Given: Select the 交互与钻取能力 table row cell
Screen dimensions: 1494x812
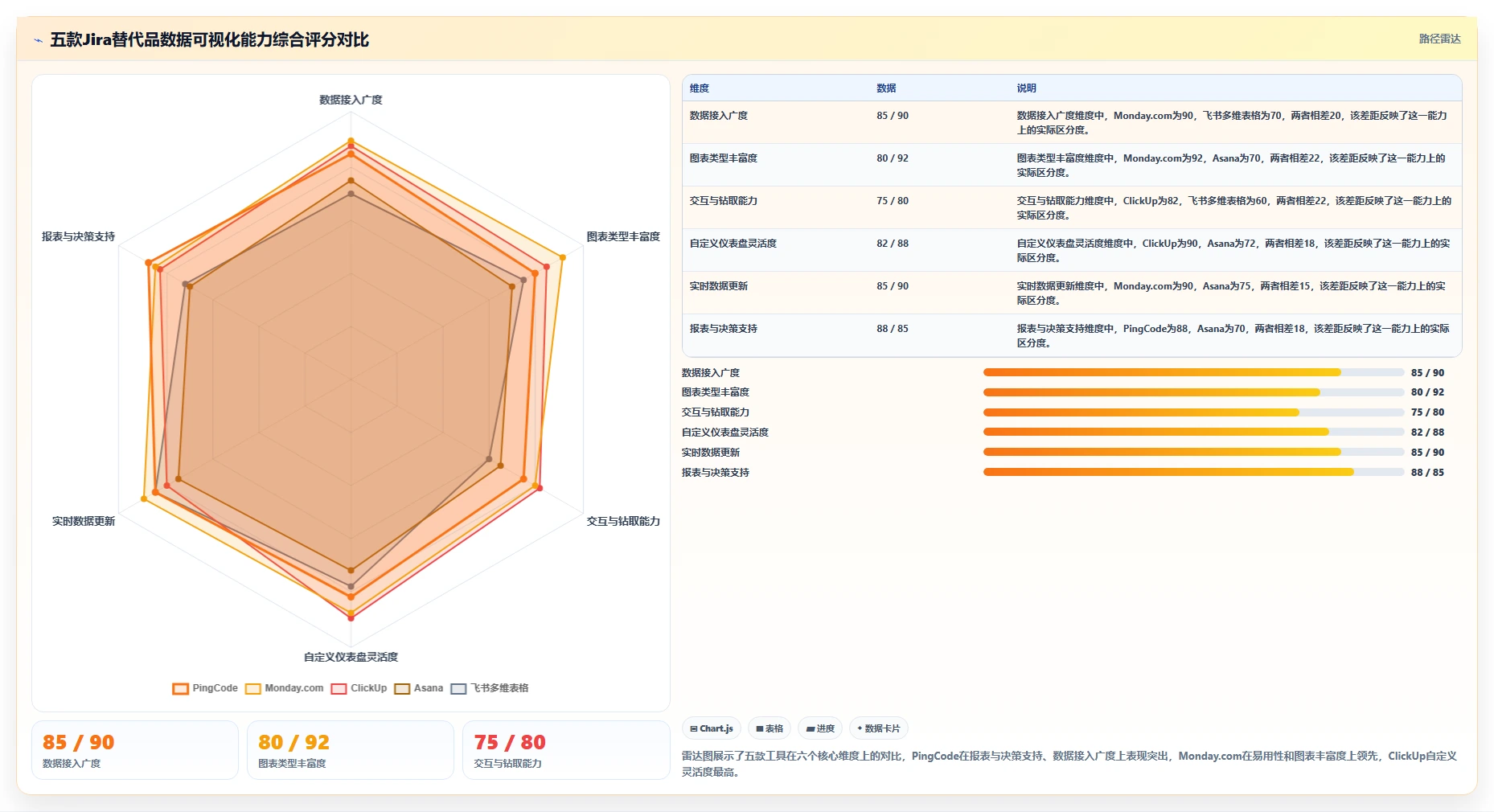Looking at the screenshot, I should pyautogui.click(x=724, y=201).
